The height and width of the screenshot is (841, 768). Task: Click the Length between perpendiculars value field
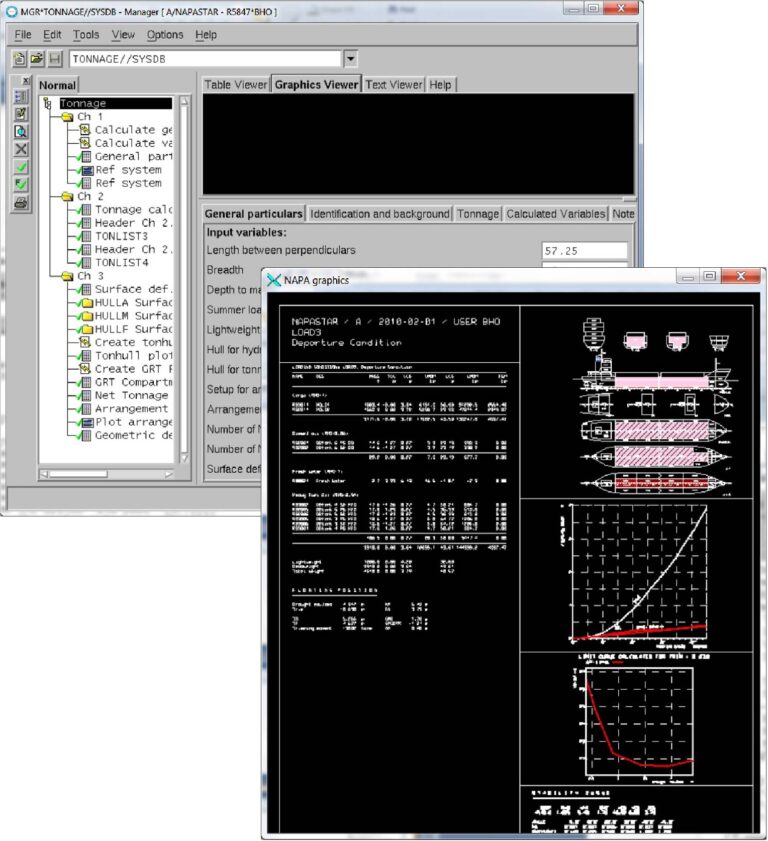coord(585,250)
